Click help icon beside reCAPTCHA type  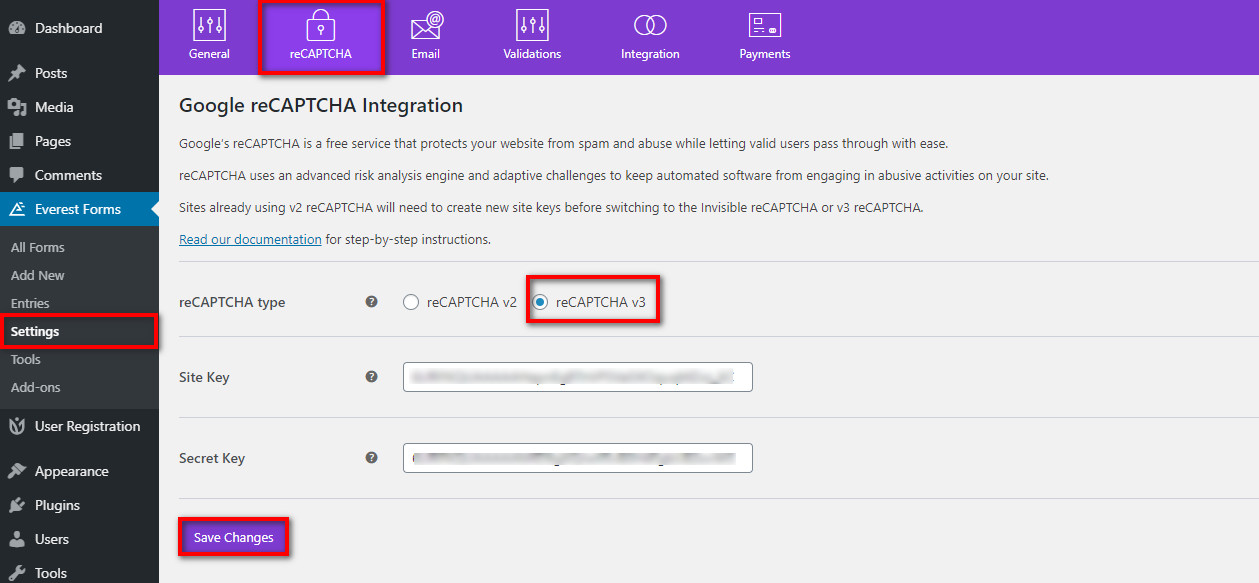coord(372,301)
